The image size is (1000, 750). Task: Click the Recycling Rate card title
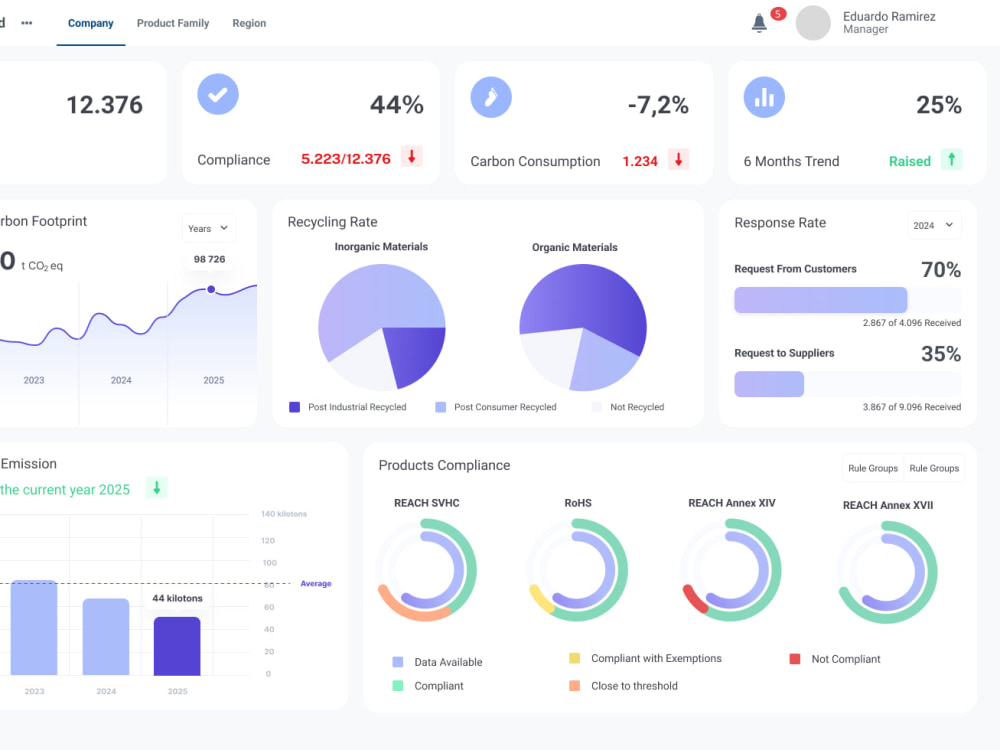click(x=332, y=222)
